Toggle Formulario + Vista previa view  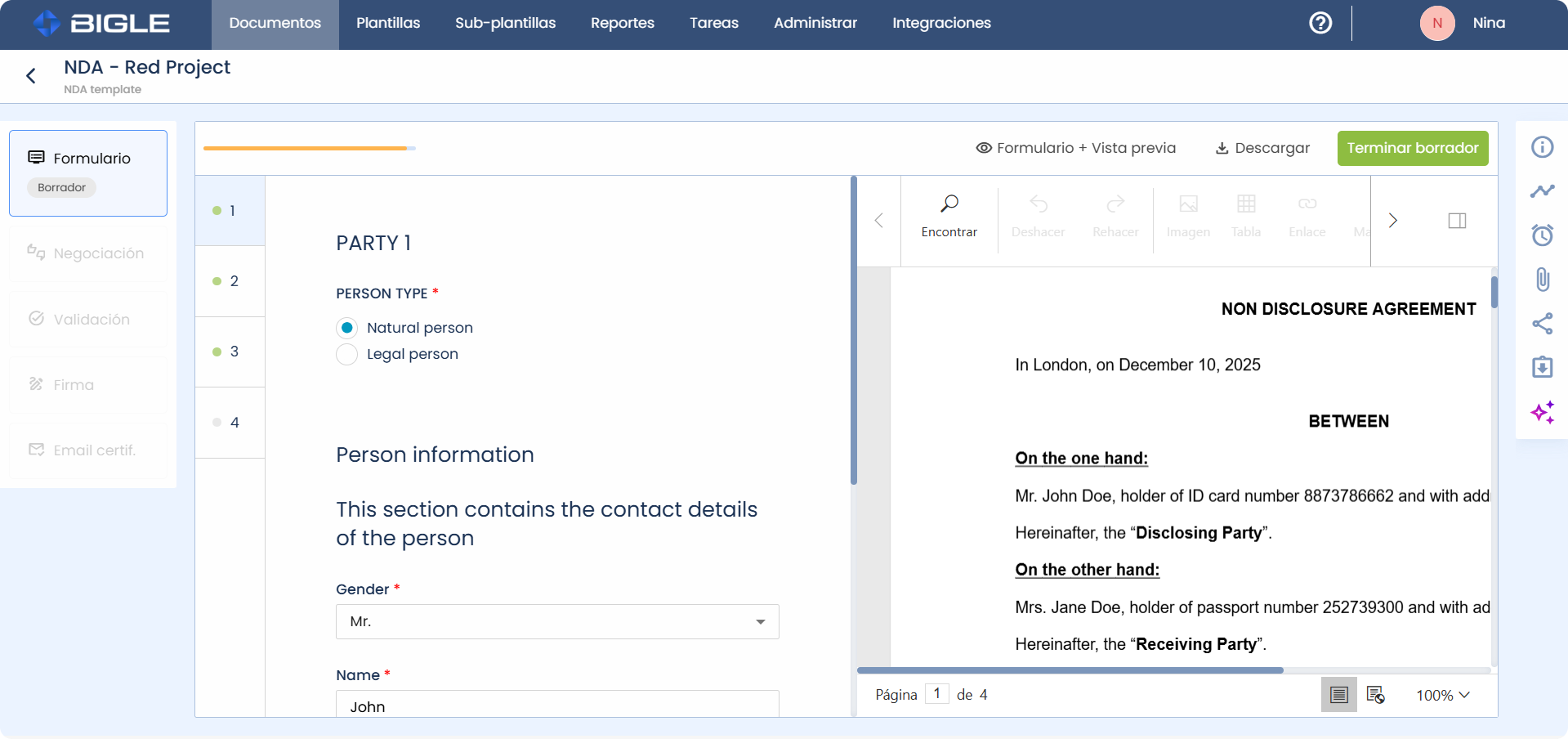click(x=1075, y=148)
